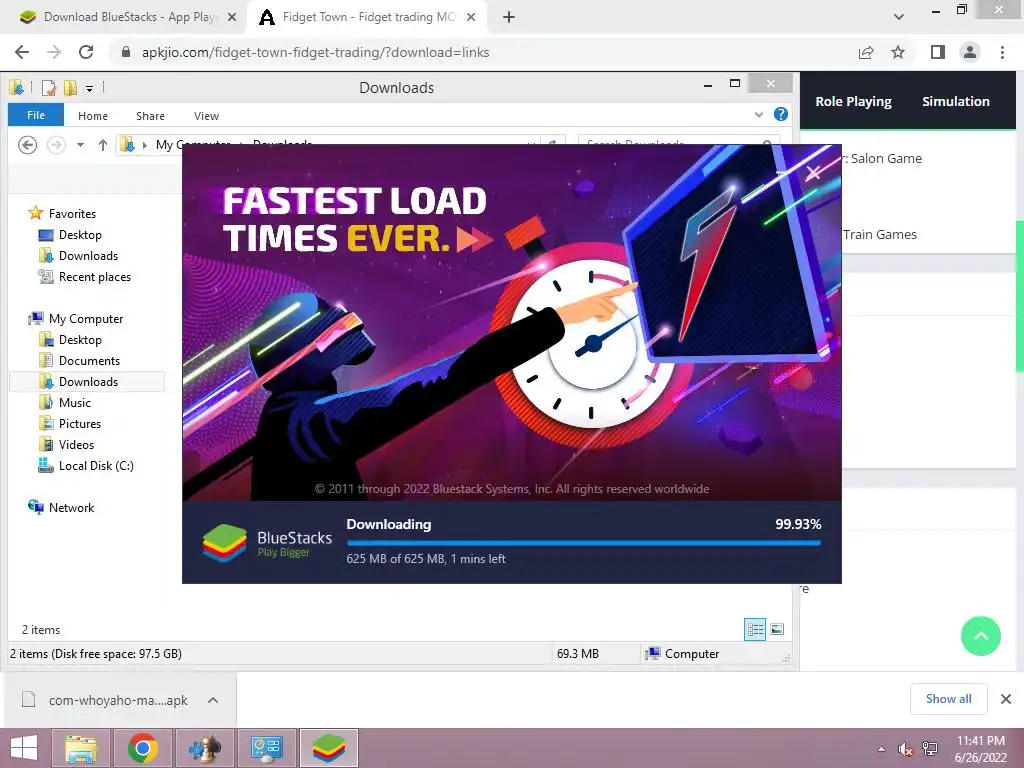Open a new Chrome tab with plus icon

(509, 17)
